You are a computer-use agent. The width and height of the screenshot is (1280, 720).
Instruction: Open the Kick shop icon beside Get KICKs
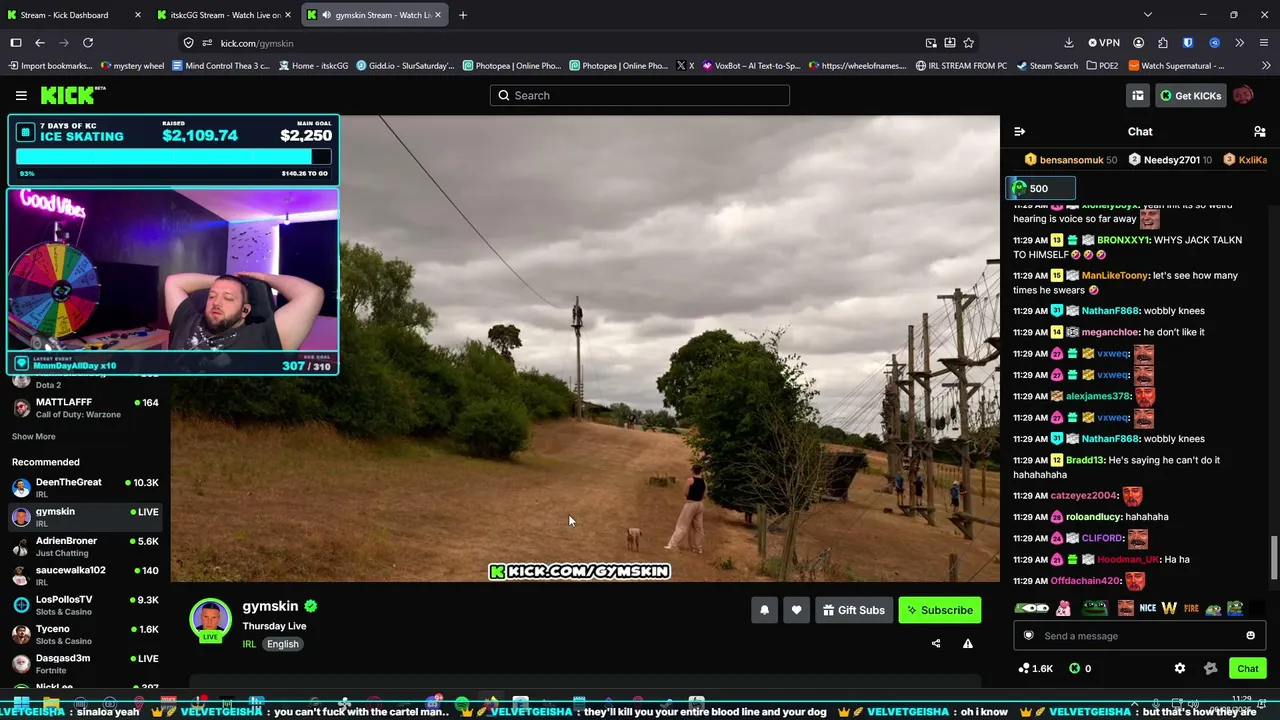1138,95
